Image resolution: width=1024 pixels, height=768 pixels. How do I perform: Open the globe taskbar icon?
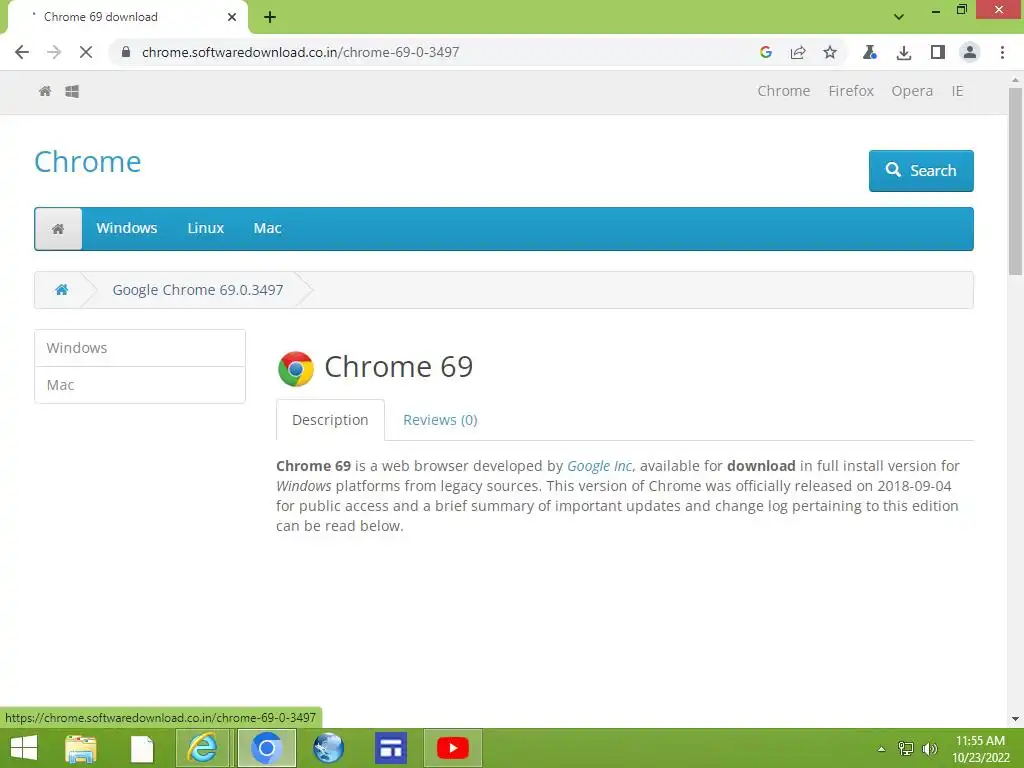328,748
